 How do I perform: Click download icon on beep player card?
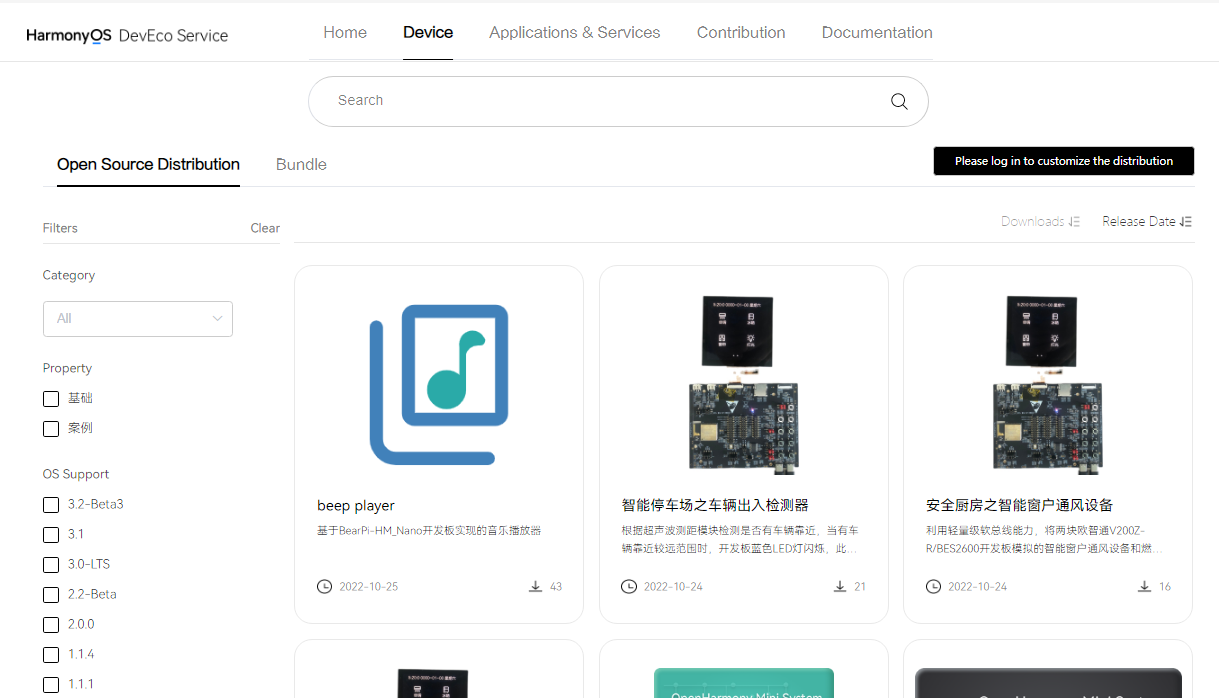pos(536,586)
